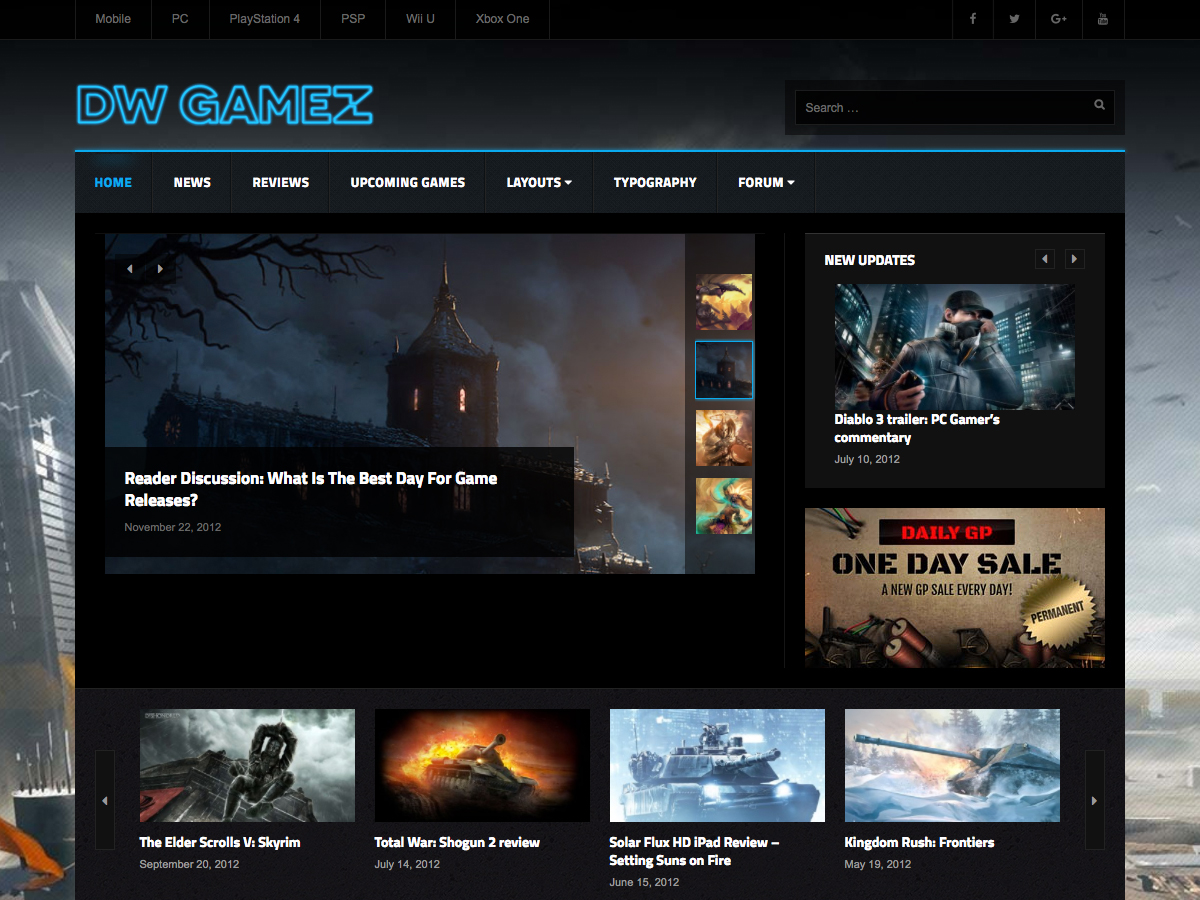The width and height of the screenshot is (1200, 900).
Task: Open The Elder Scrolls V: Skyrim title
Action: point(220,842)
